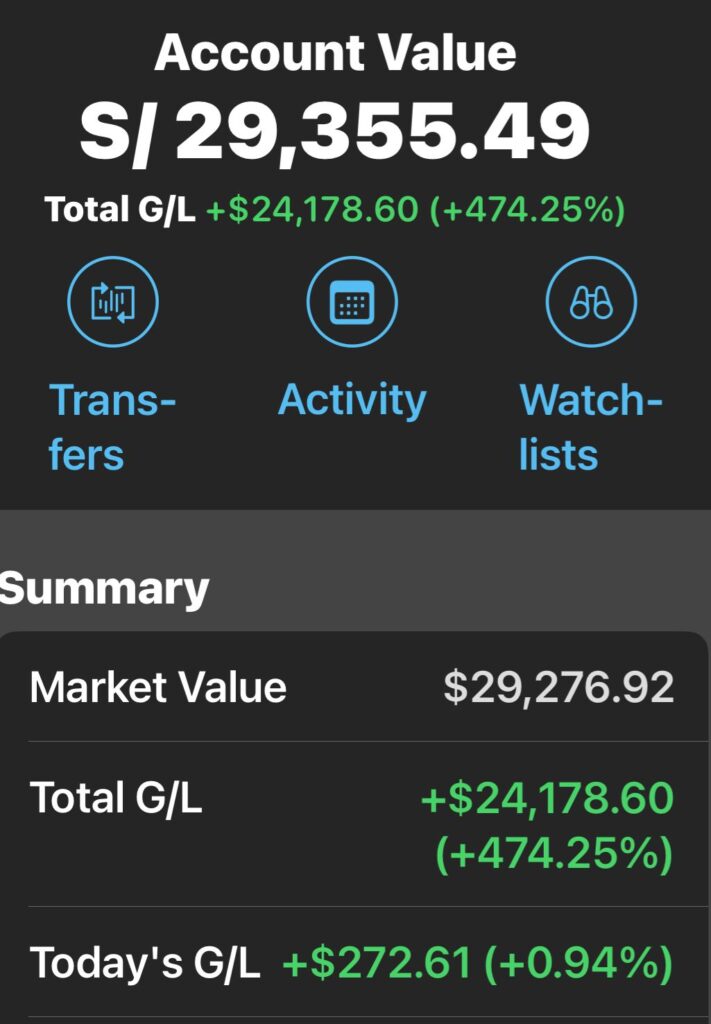Tap the Activity text label
Viewport: 711px width, 1024px height.
click(x=352, y=400)
